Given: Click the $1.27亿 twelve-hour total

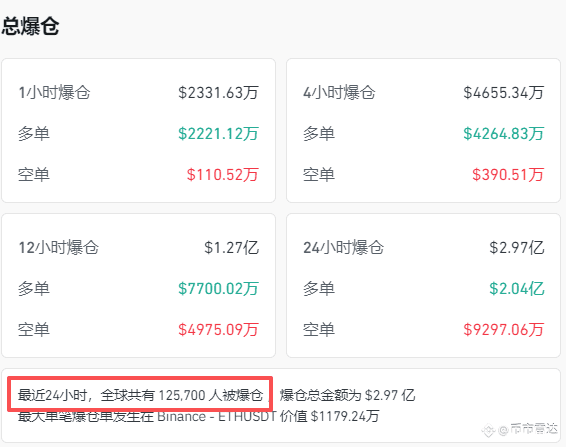Looking at the screenshot, I should coord(231,248).
